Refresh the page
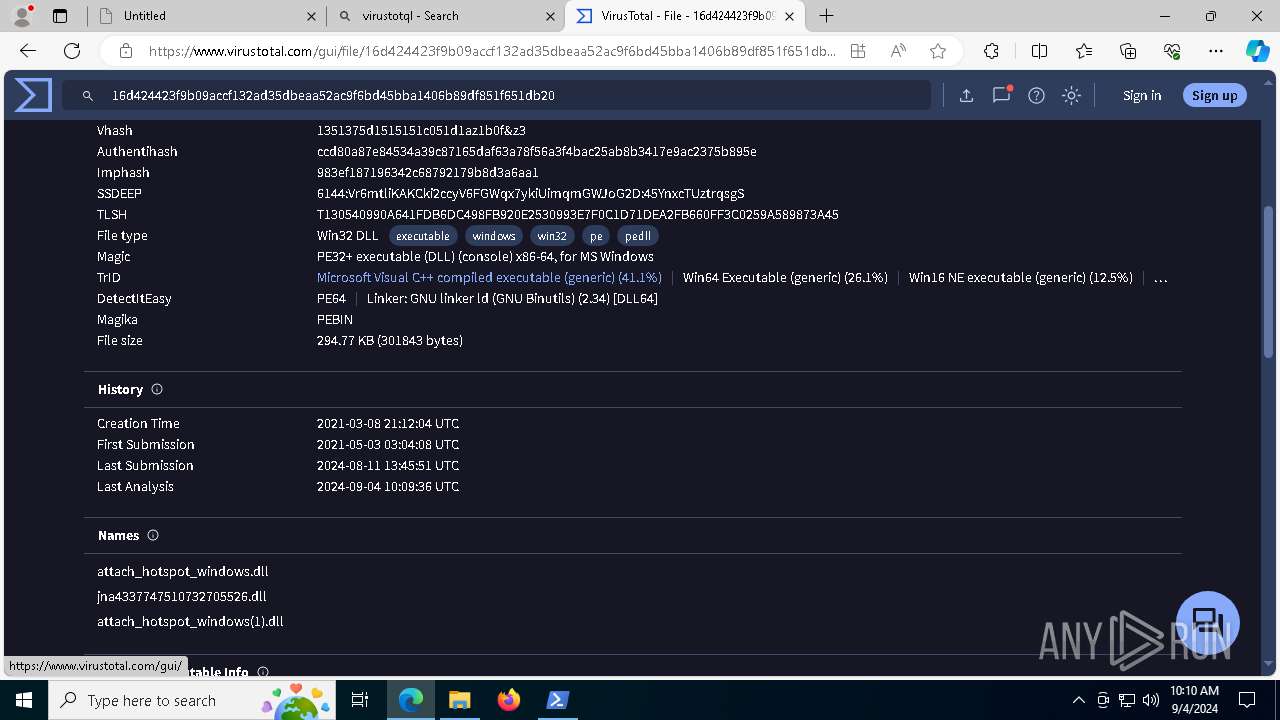Screen dimensions: 1280x720 tap(72, 51)
